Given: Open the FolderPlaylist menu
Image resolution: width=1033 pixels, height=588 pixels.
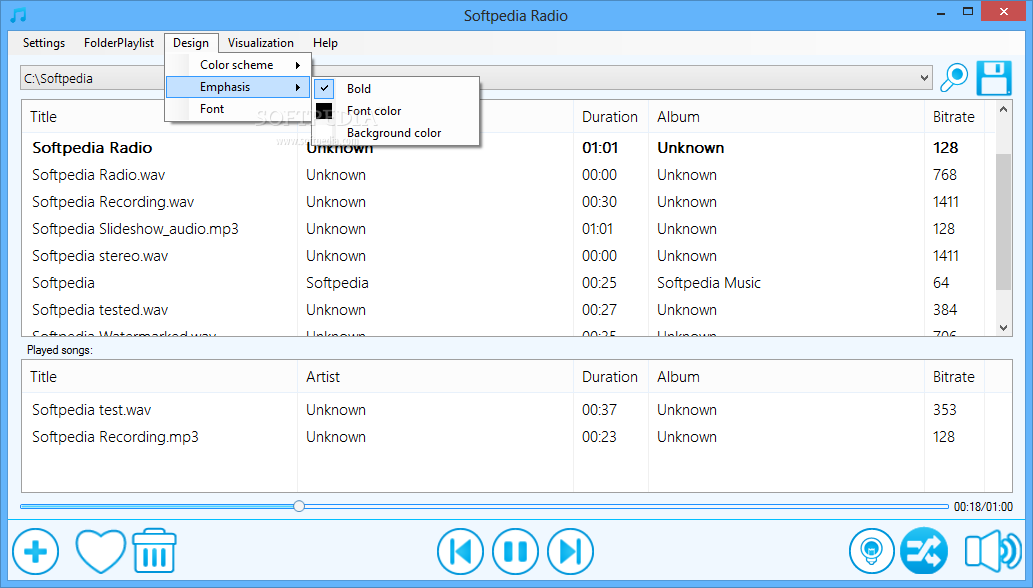Looking at the screenshot, I should point(119,43).
